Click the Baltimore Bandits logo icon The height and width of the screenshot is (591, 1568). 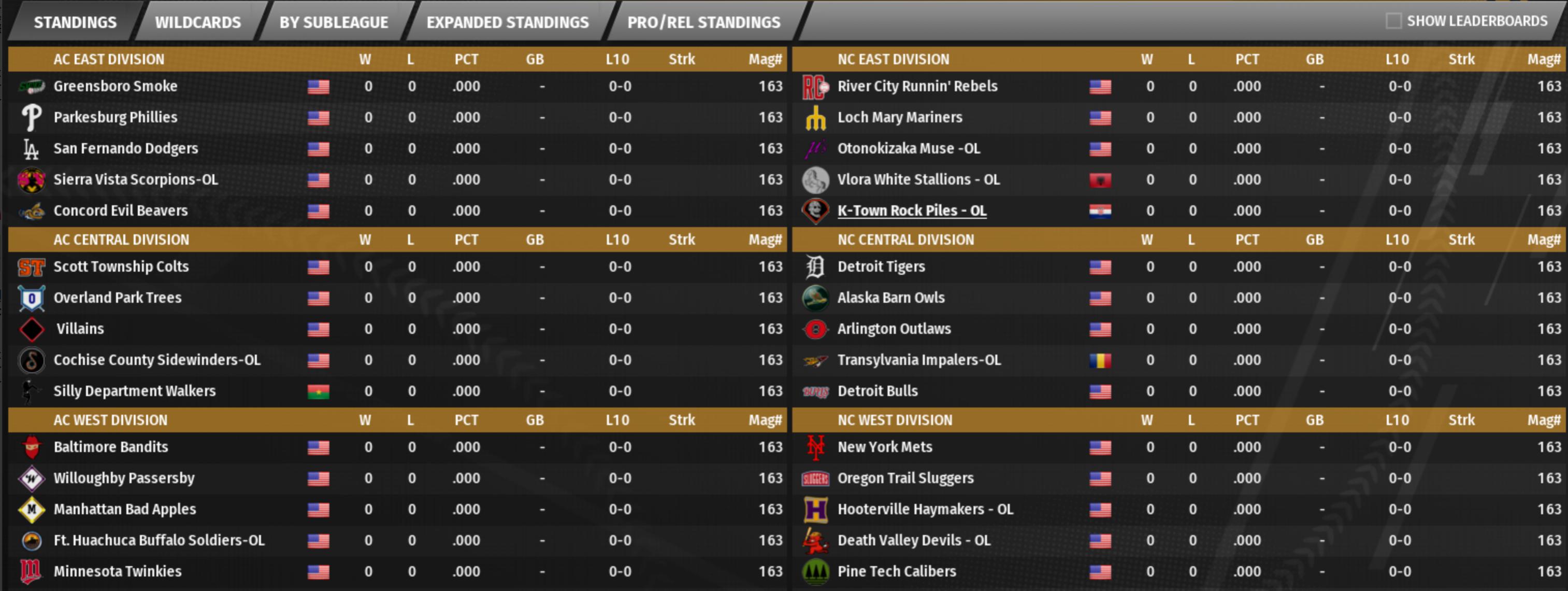[31, 447]
